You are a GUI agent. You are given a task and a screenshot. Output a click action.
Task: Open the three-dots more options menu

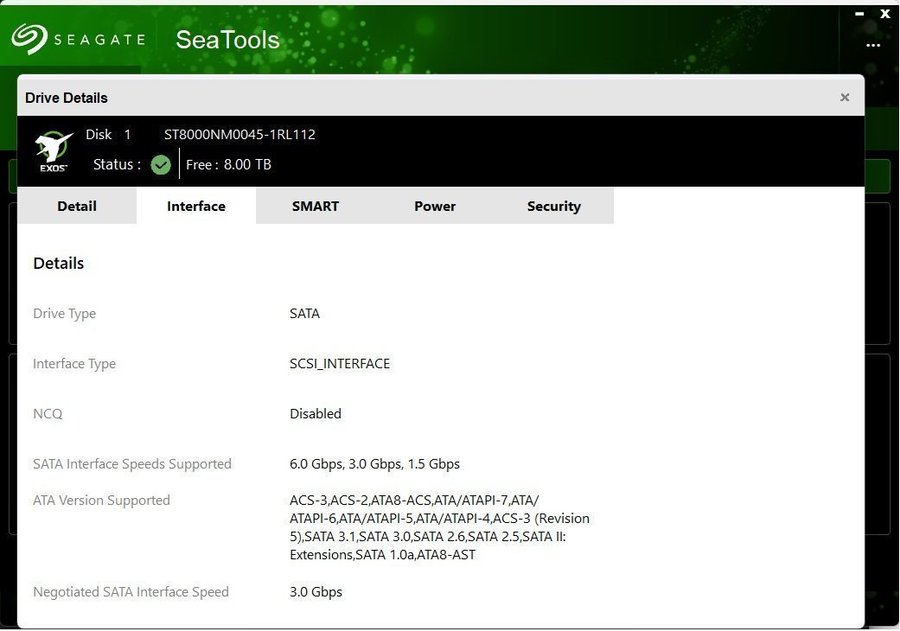point(873,45)
